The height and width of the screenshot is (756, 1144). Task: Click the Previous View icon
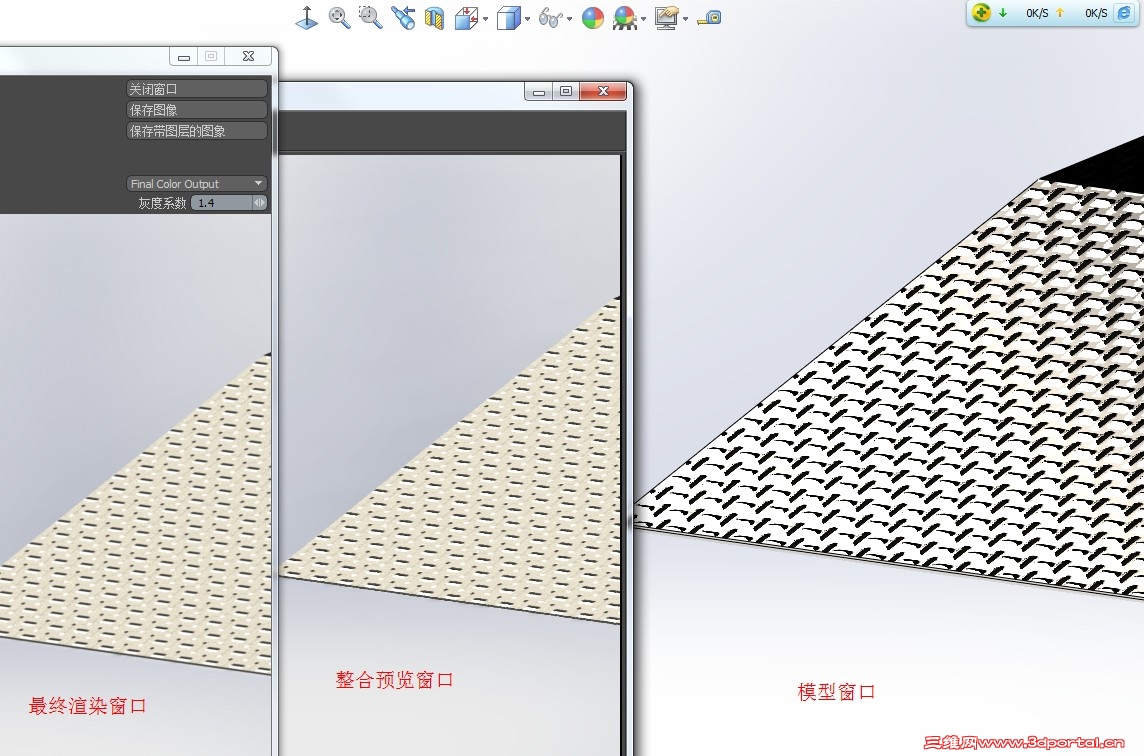[x=403, y=18]
